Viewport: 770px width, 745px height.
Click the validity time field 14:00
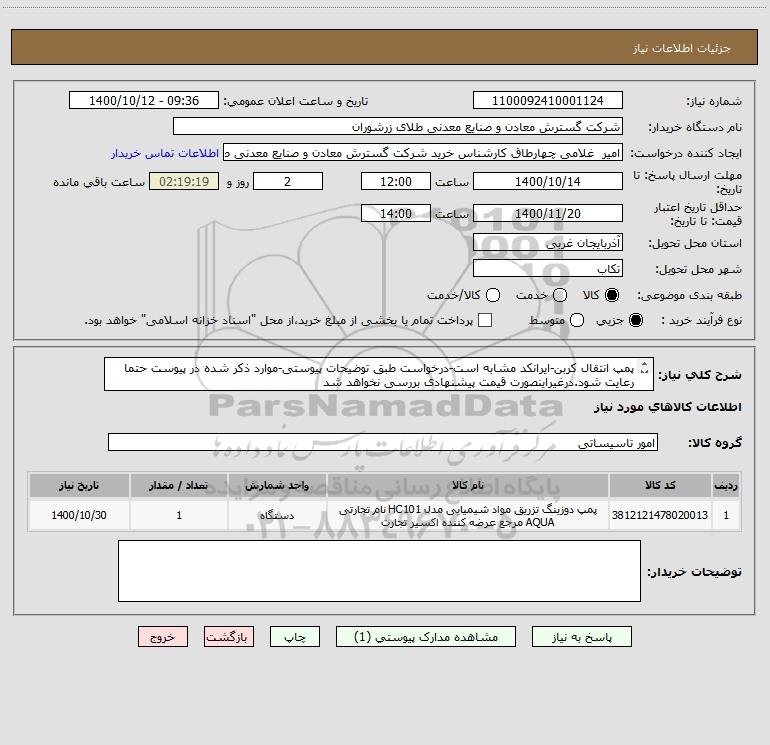tap(396, 213)
